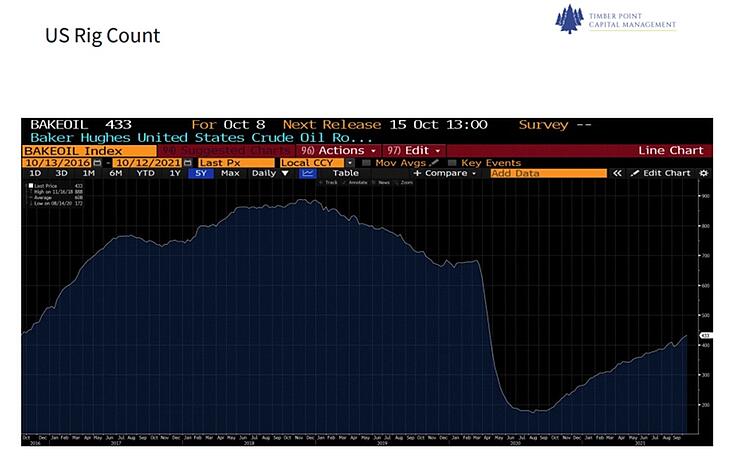Image resolution: width=737 pixels, height=475 pixels.
Task: Open the Edit dropdown menu
Action: point(414,150)
